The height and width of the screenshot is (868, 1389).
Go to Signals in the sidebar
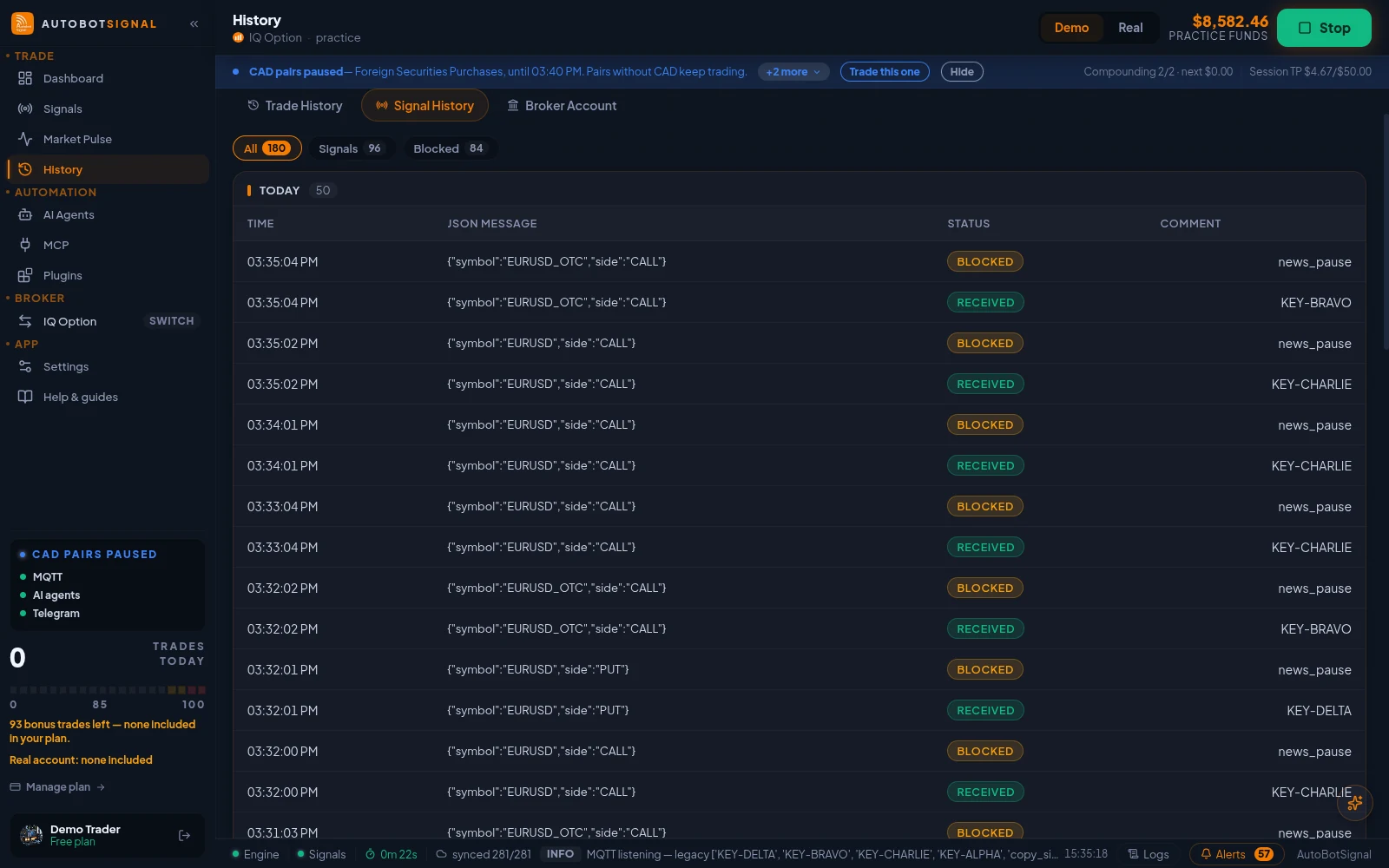[108, 108]
